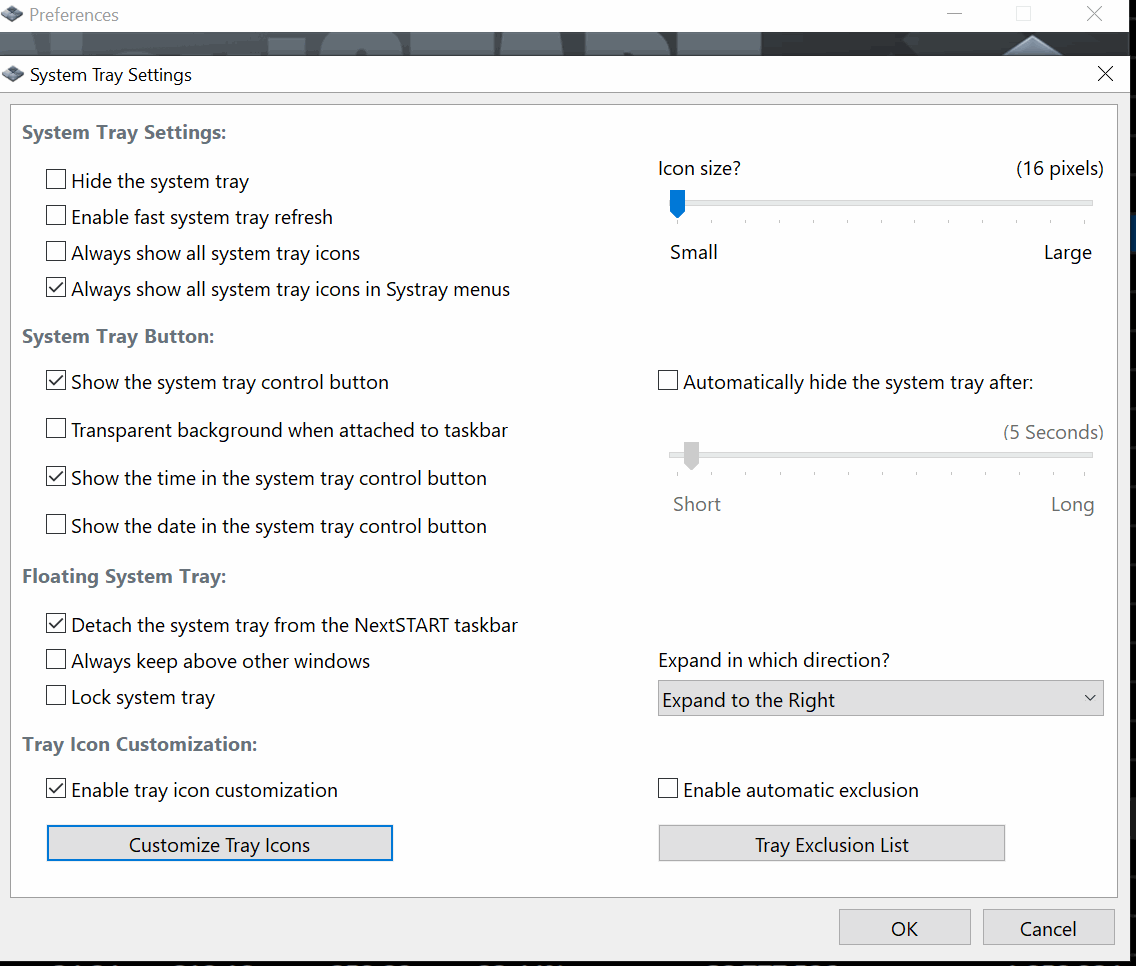Uncheck Always show icons in Systray menus
This screenshot has width=1136, height=966.
pos(57,289)
